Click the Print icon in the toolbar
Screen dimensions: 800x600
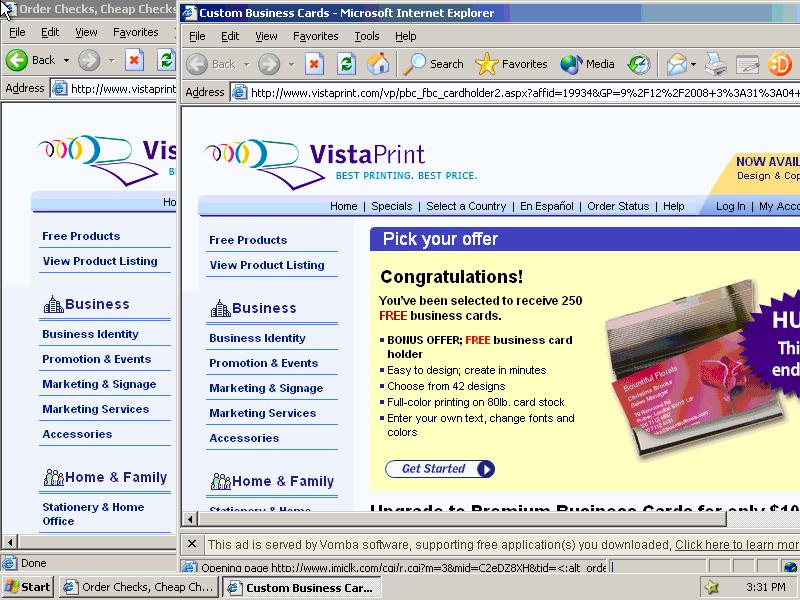click(715, 64)
